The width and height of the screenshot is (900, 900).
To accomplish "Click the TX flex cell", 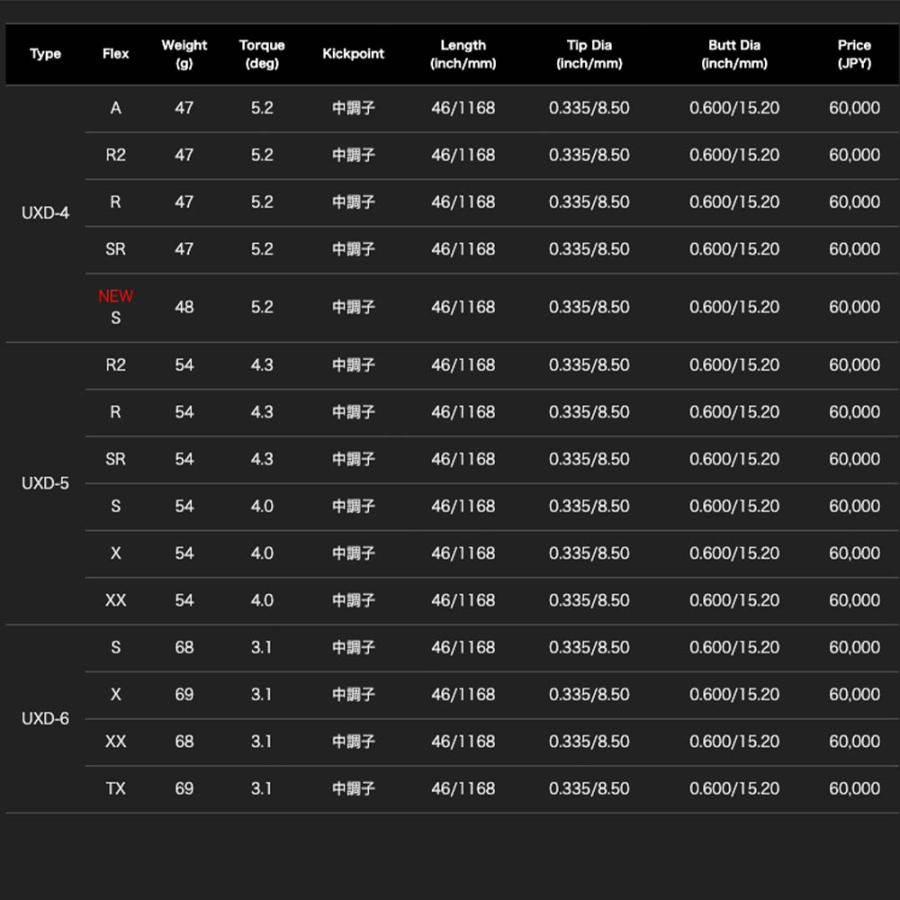I will click(115, 789).
